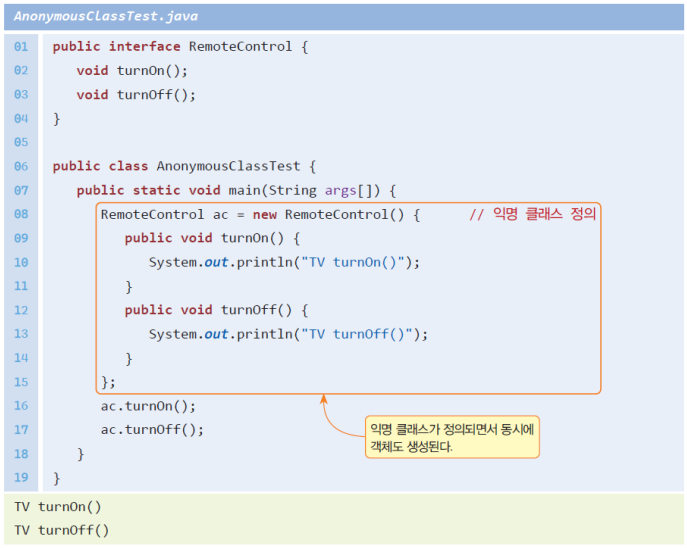
Task: Click the AnonymousClassTest.java file title
Action: pyautogui.click(x=106, y=17)
